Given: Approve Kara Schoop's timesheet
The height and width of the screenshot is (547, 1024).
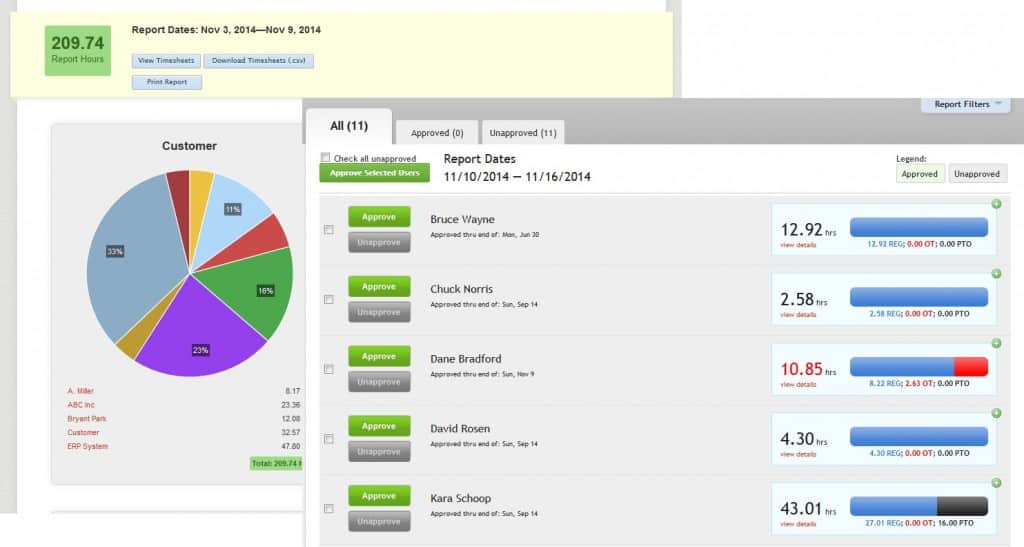Looking at the screenshot, I should (379, 496).
